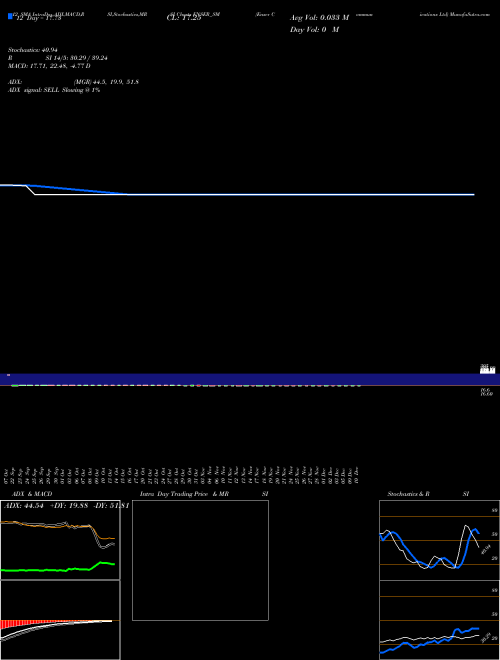Click the Avg Vol: 0.033 M text

(x=319, y=18)
